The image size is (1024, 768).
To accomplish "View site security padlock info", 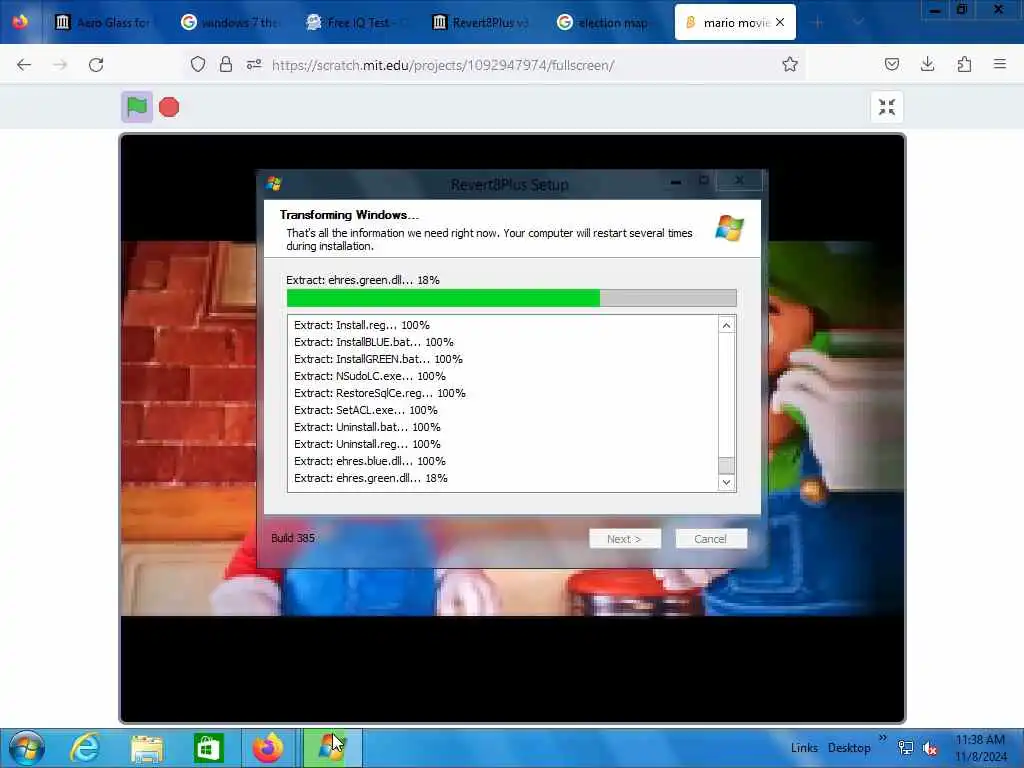I will [226, 65].
